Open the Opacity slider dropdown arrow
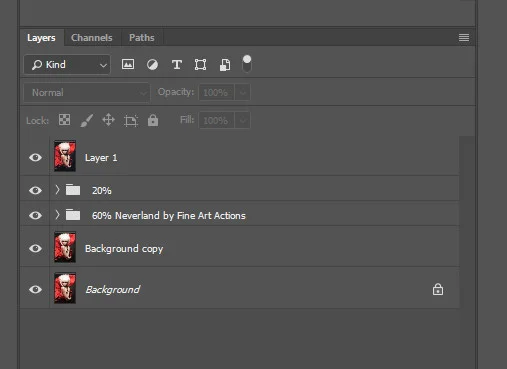Viewport: 507px width, 369px height. (x=243, y=92)
